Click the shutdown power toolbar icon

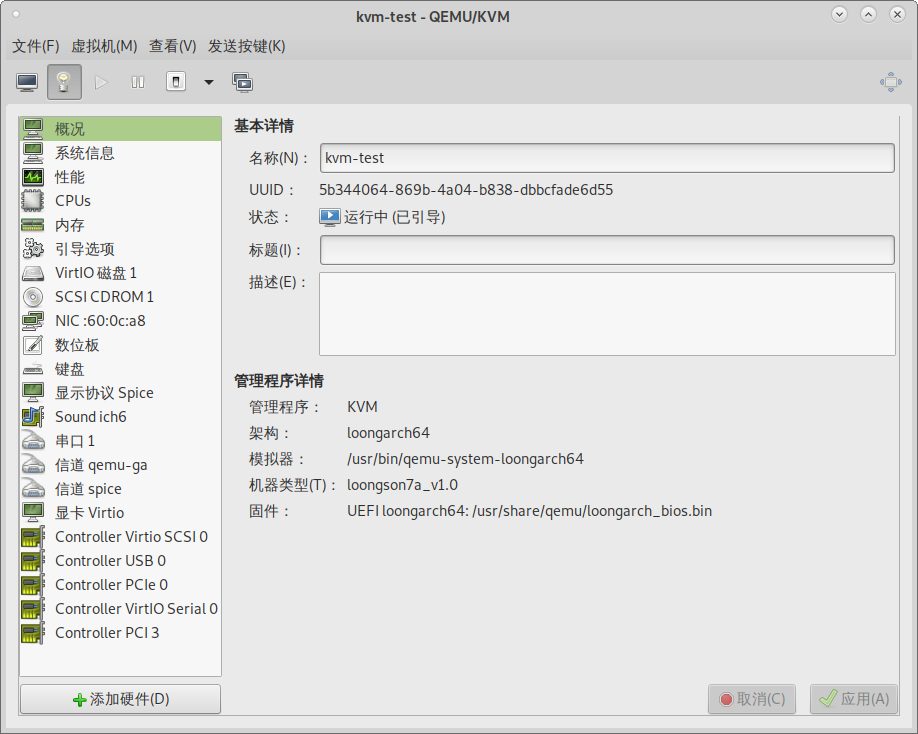(175, 82)
